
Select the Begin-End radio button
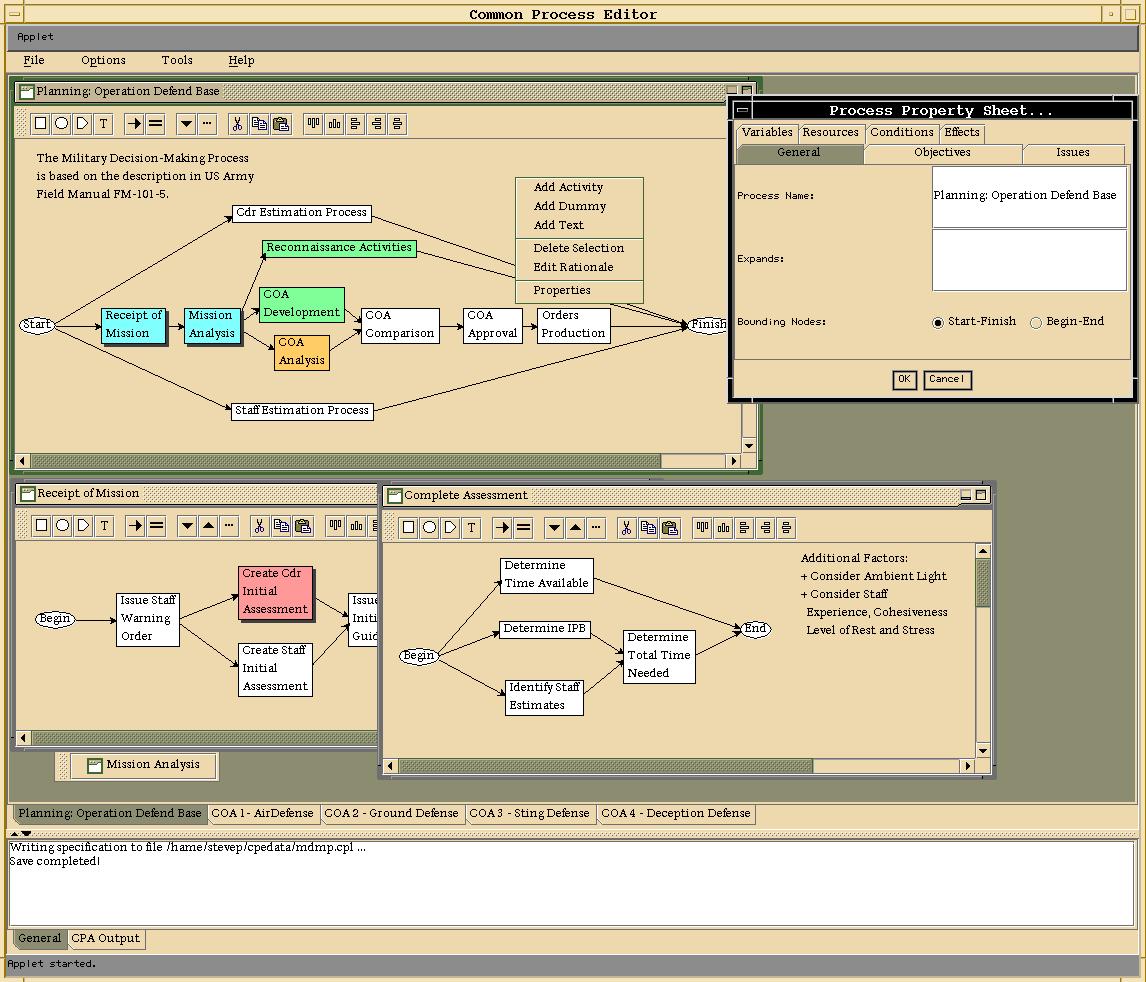tap(1036, 322)
